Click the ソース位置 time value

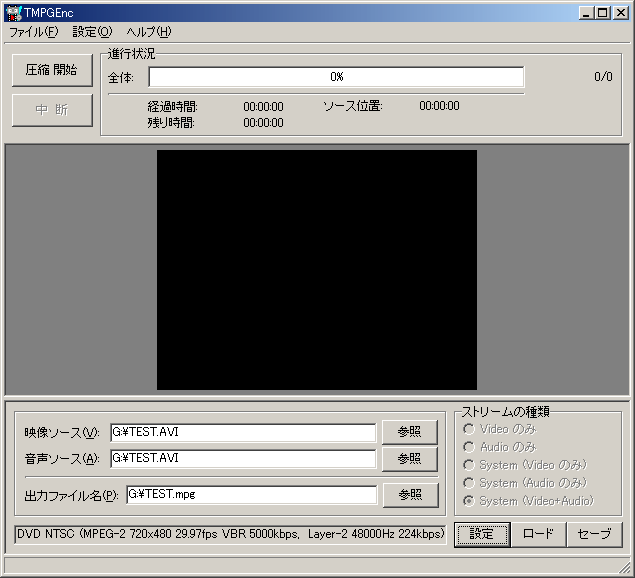click(439, 106)
